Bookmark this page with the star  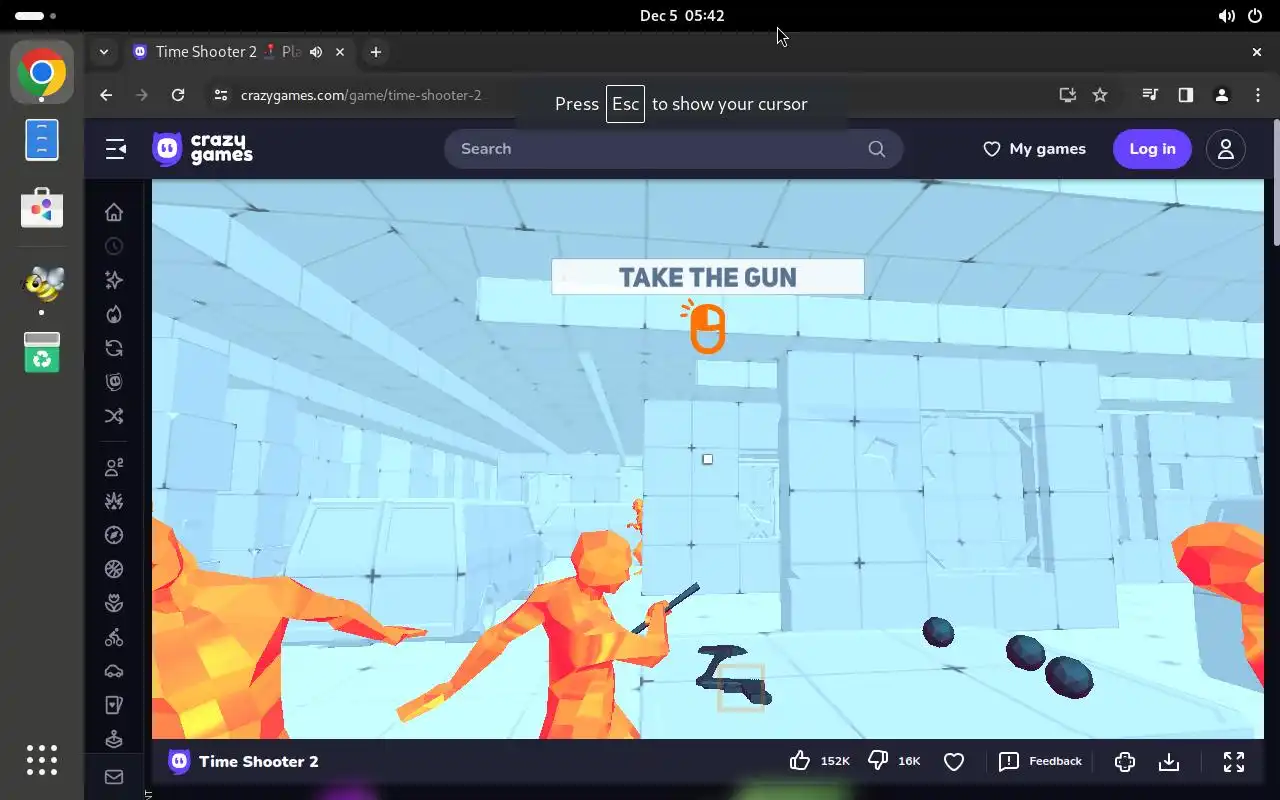pyautogui.click(x=1100, y=95)
